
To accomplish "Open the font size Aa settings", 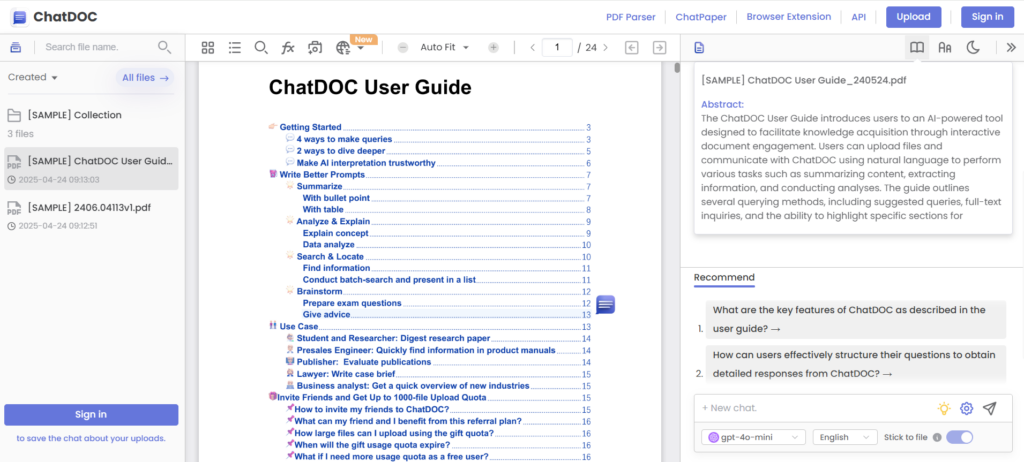I will (x=944, y=47).
